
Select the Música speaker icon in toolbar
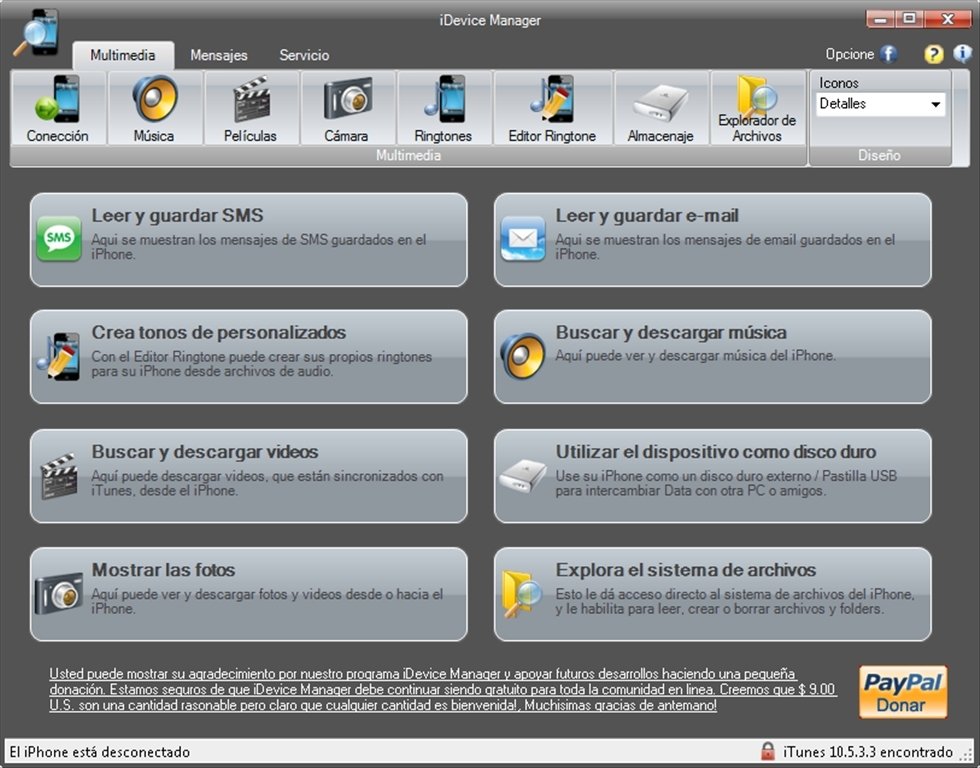click(x=154, y=108)
